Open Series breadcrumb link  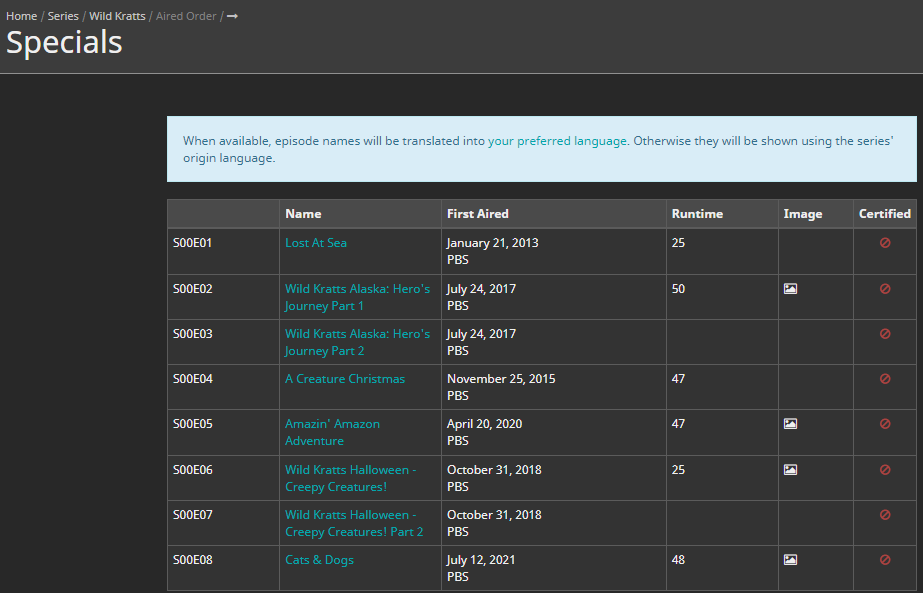click(x=63, y=16)
